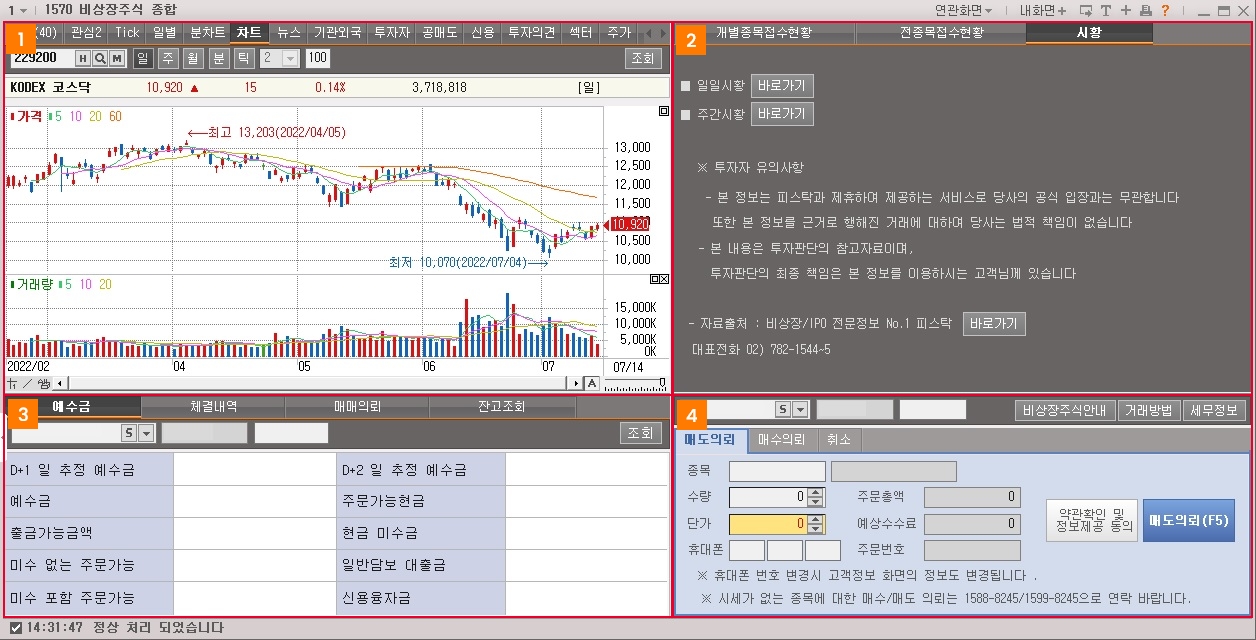Toggle the 주간시황 square marker
The width and height of the screenshot is (1256, 640).
[x=686, y=115]
